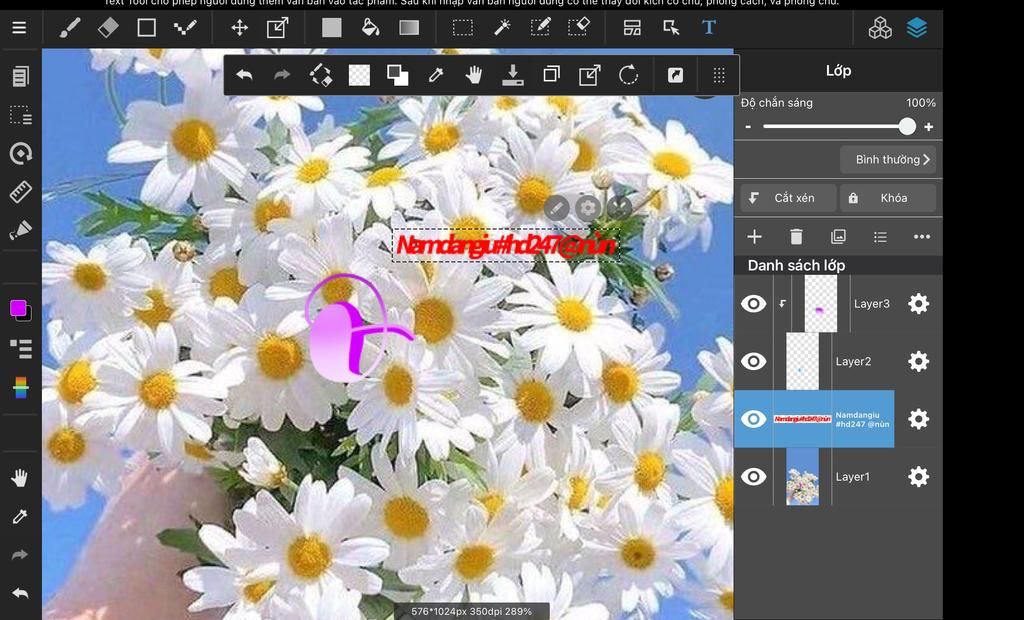Click the add image layer icon
Image resolution: width=1024 pixels, height=620 pixels.
coord(839,237)
